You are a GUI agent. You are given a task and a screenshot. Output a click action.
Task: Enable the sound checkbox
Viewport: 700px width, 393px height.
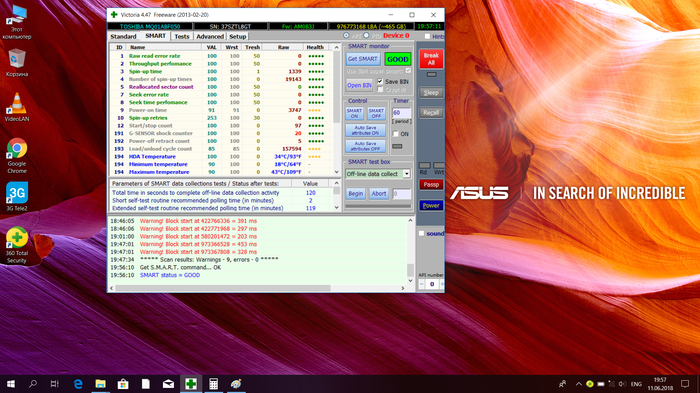tap(421, 233)
